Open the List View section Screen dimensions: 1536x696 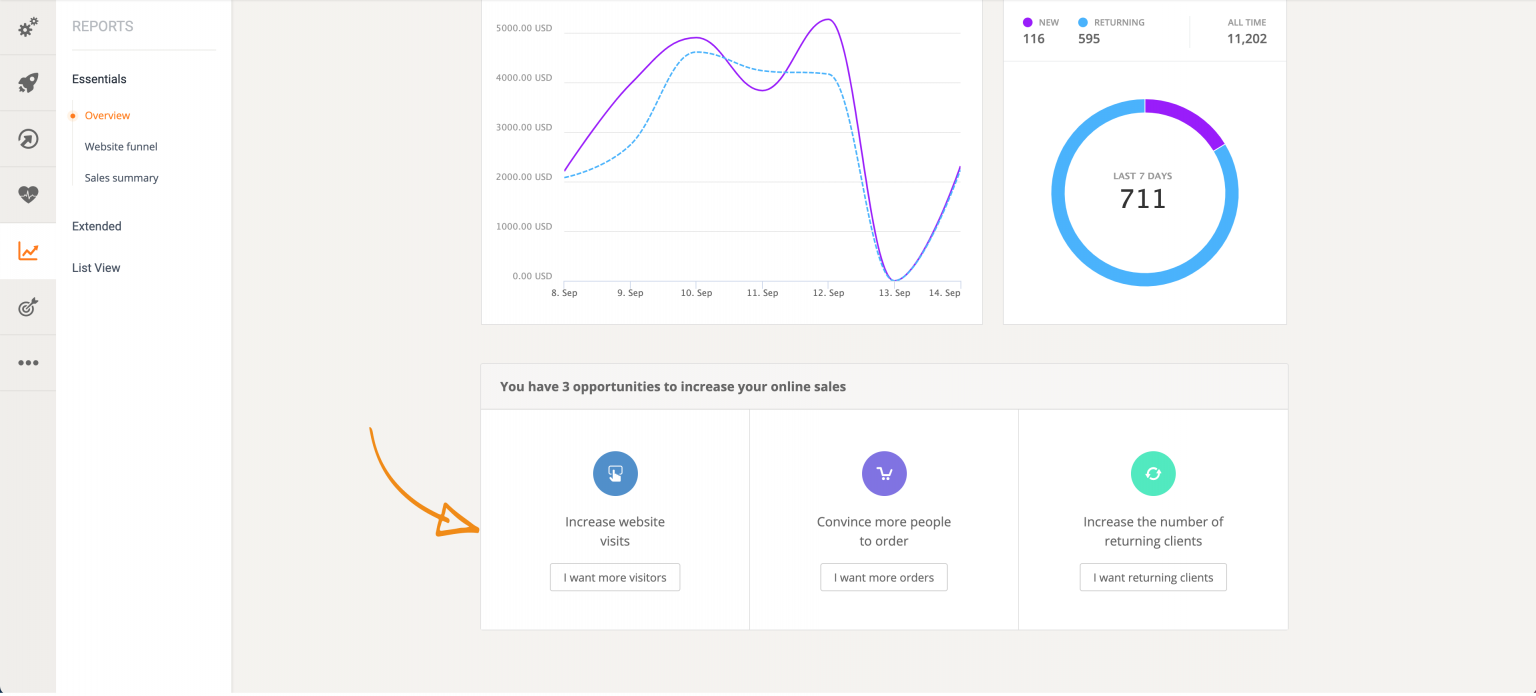pyautogui.click(x=95, y=267)
